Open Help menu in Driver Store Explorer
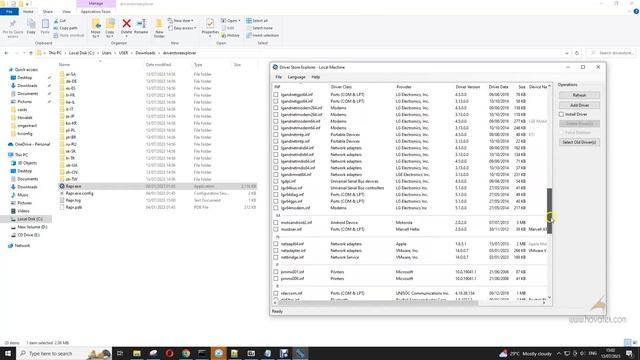Viewport: 640px width, 360px height. click(316, 77)
